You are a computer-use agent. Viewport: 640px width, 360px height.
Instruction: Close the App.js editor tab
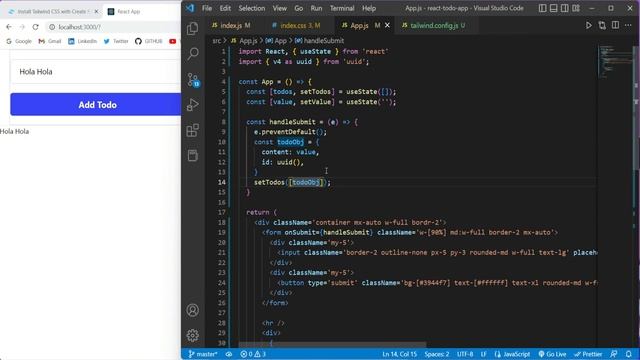(x=387, y=25)
